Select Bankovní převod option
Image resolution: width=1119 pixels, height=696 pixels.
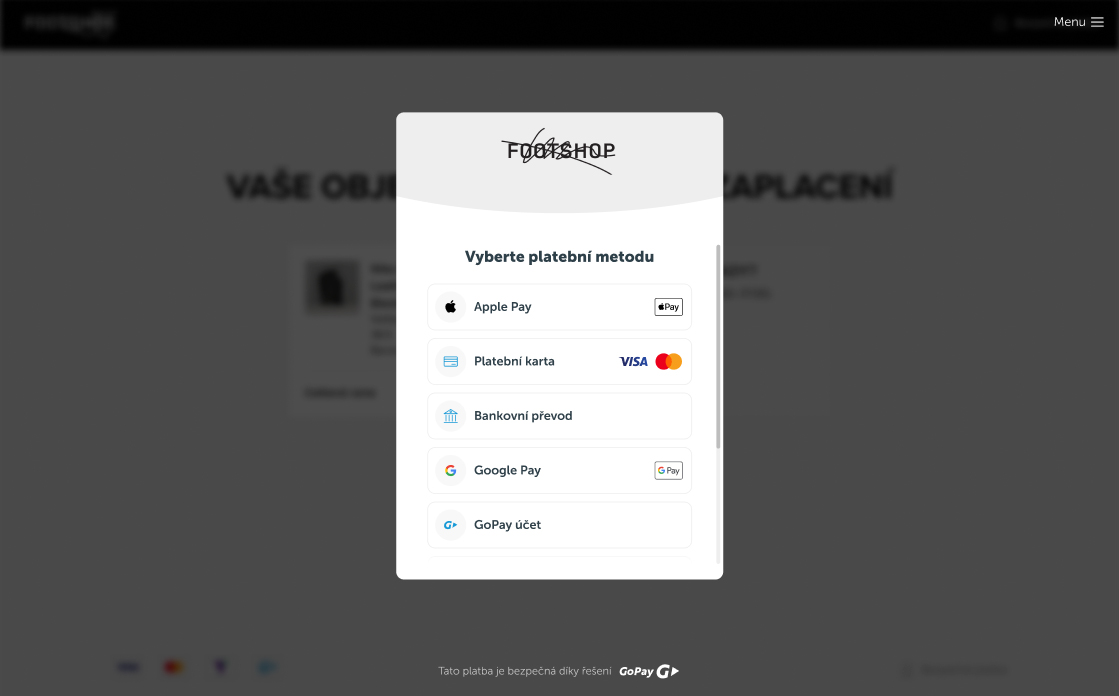coord(560,416)
